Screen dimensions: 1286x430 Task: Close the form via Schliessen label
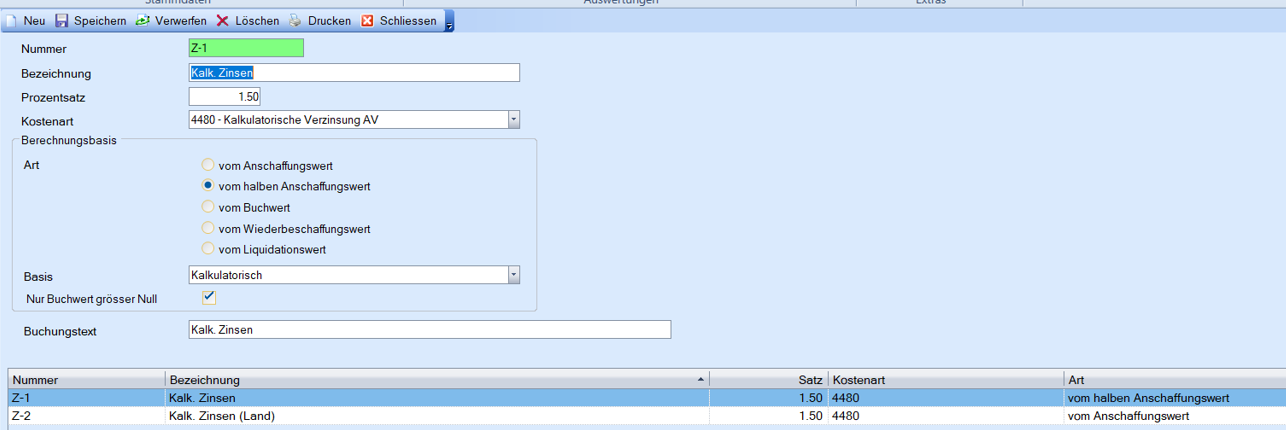[408, 21]
